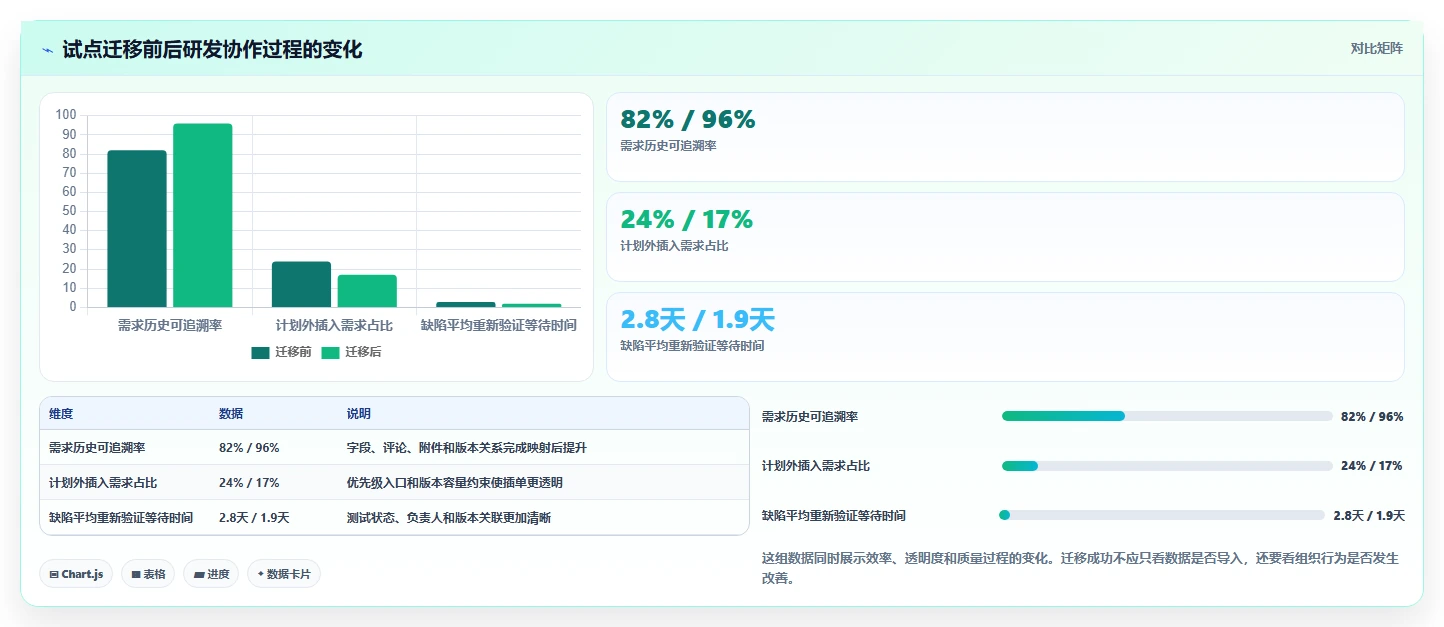Select the 82% / 96% data card value

pos(688,120)
